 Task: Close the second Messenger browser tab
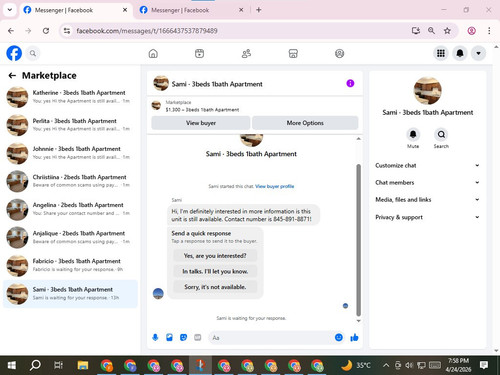[x=241, y=10]
